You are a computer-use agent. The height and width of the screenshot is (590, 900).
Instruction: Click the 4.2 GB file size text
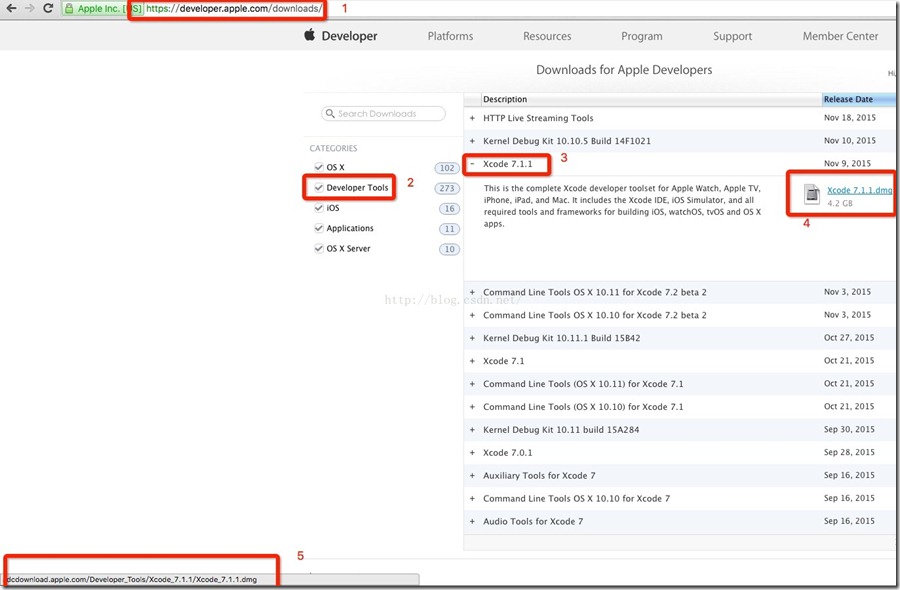pos(840,203)
